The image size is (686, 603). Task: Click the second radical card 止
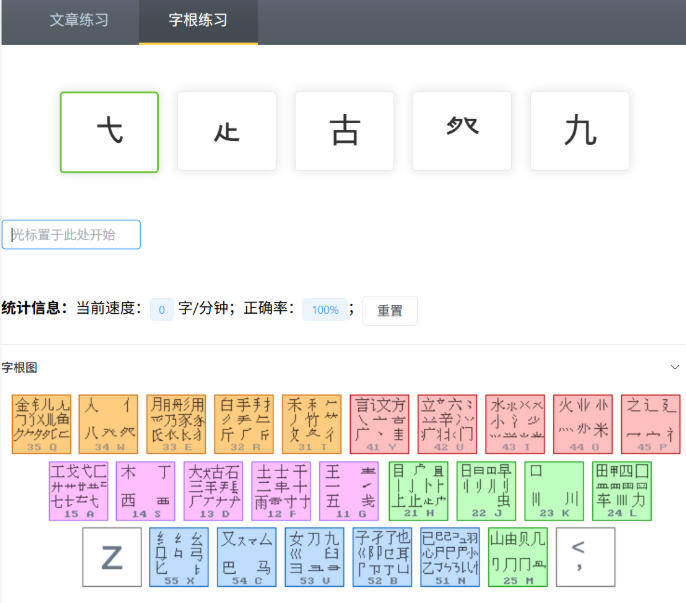point(227,131)
